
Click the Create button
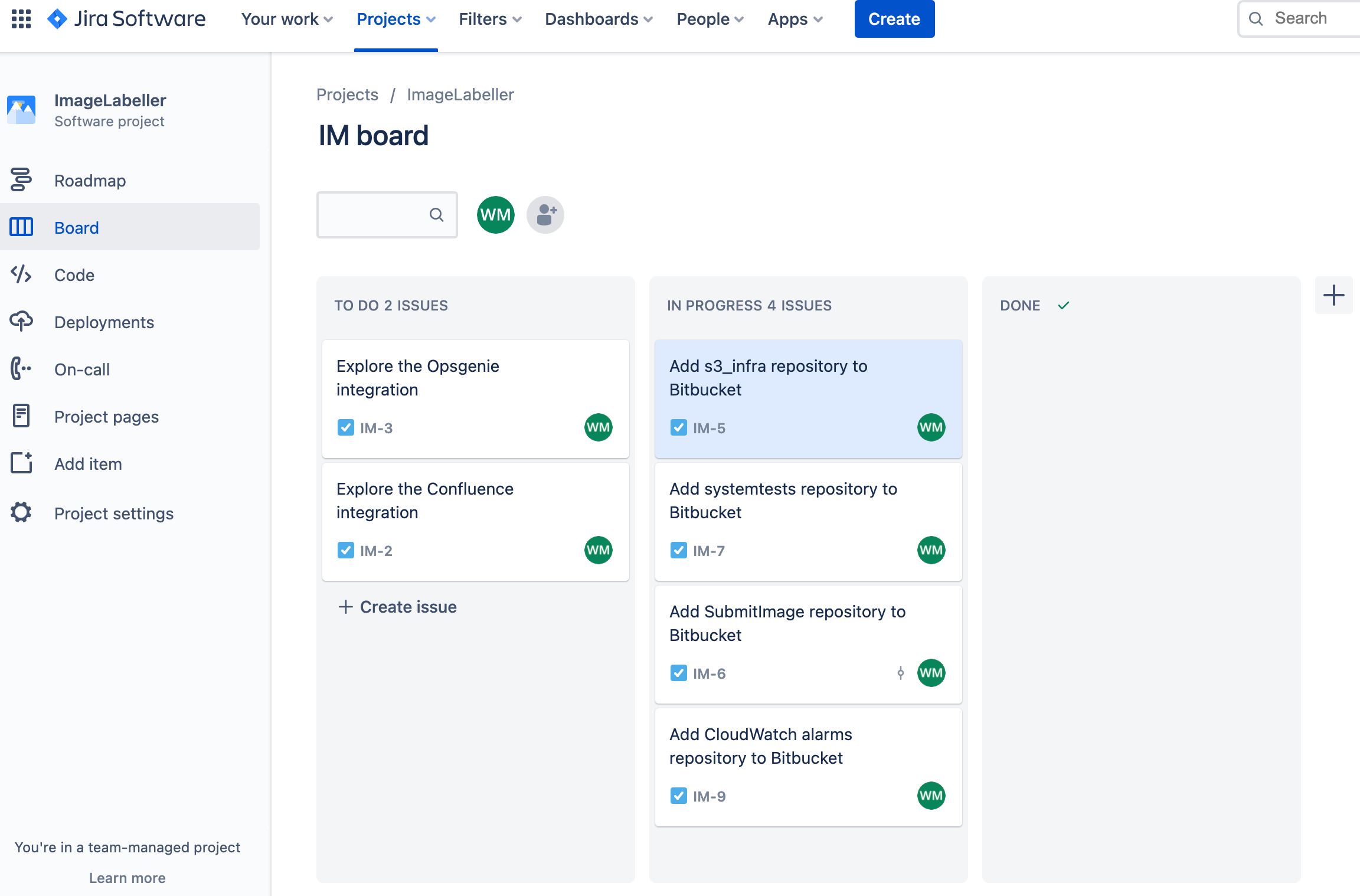point(894,18)
